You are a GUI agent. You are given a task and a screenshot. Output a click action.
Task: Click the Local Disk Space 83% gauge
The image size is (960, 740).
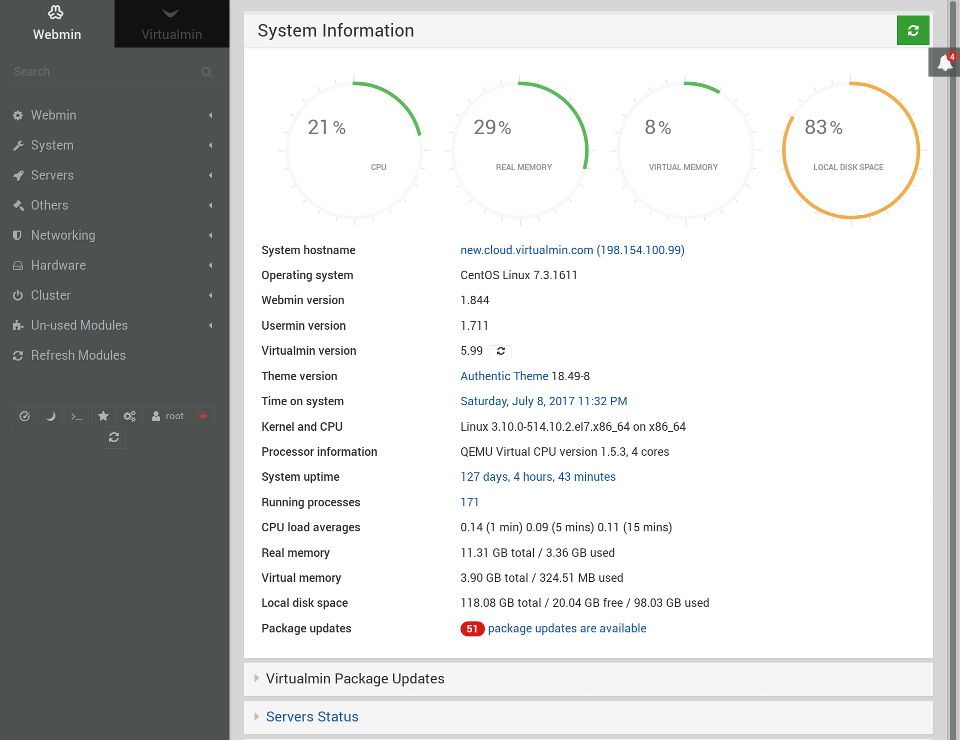[850, 149]
